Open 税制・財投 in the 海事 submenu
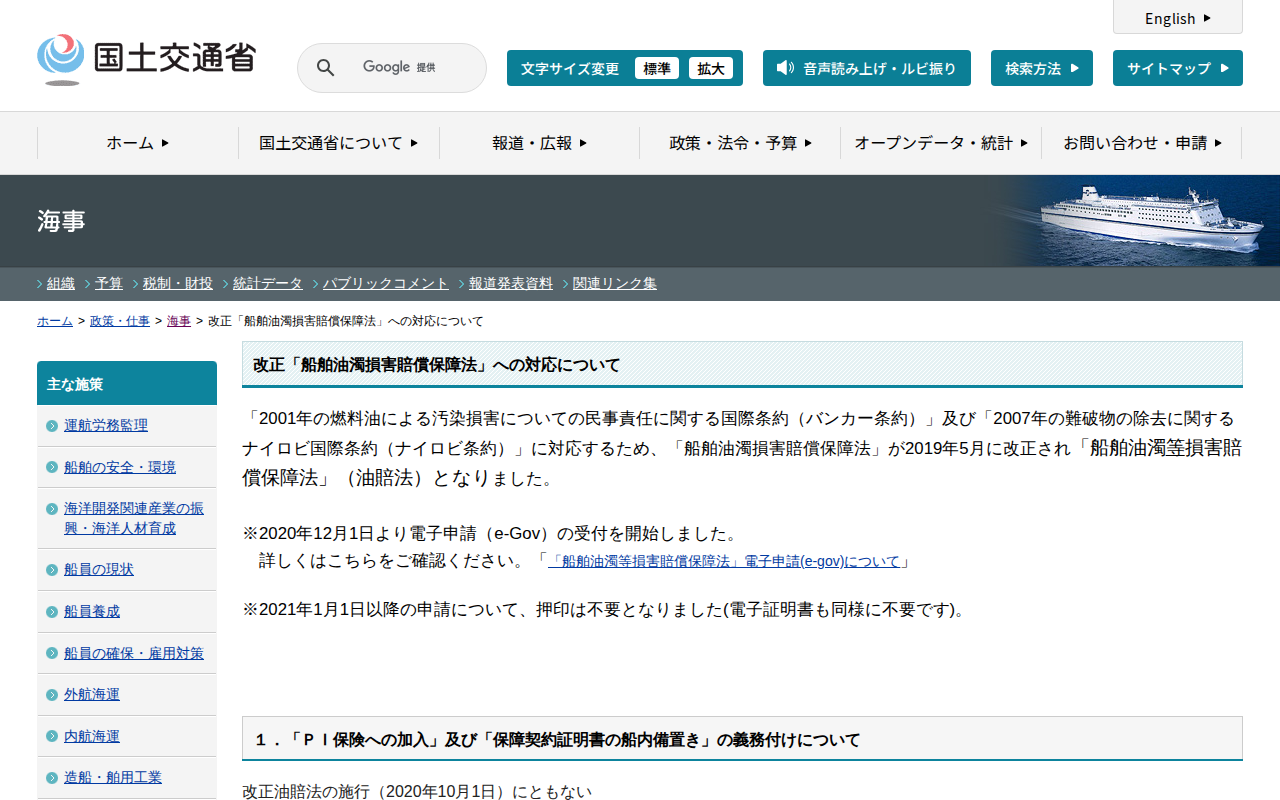 tap(178, 283)
